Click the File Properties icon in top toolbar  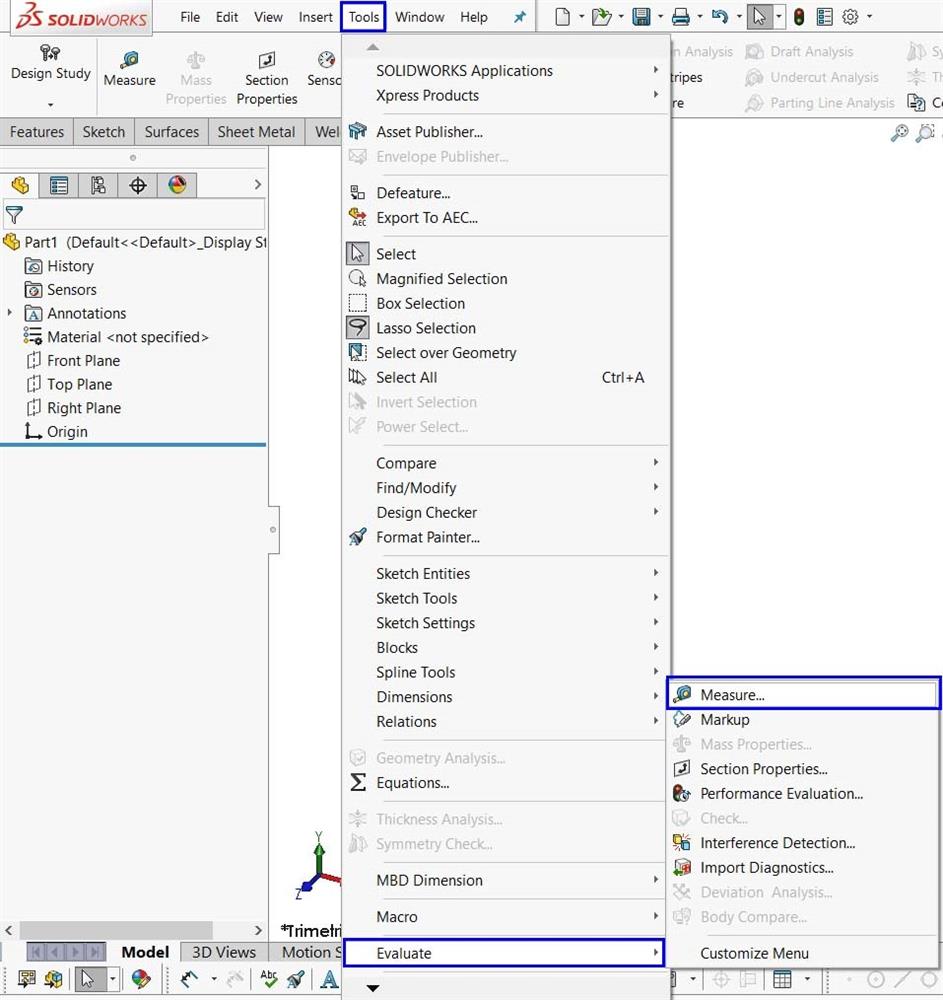click(824, 17)
